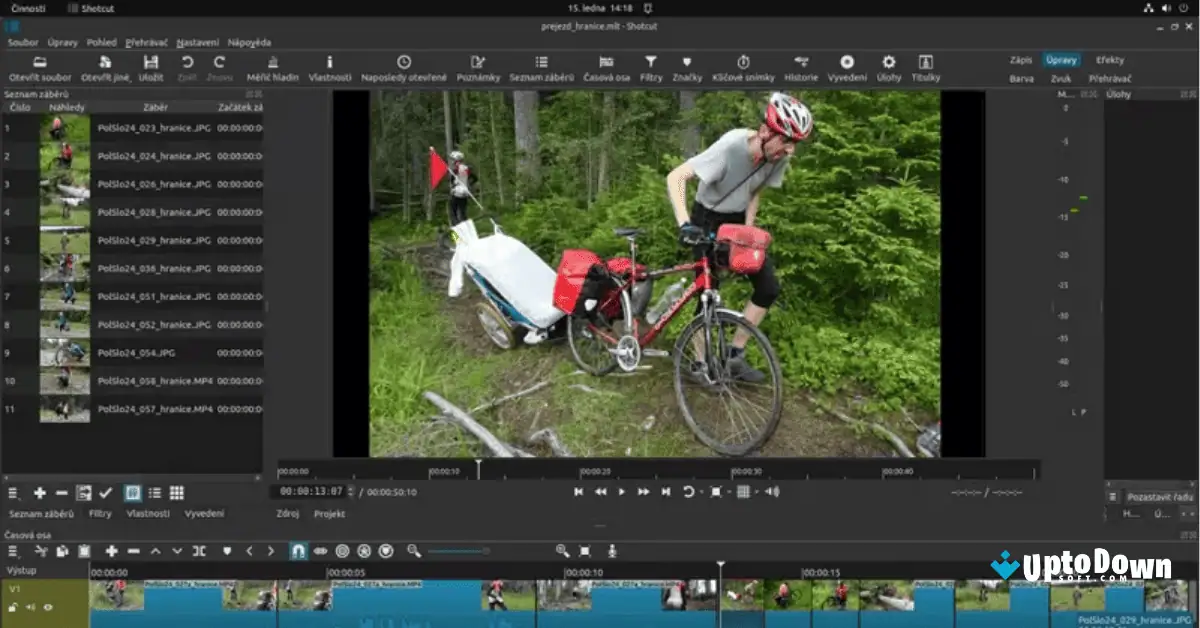Open the grid overlay dropdown under the player
This screenshot has height=628, width=1200.
click(744, 492)
